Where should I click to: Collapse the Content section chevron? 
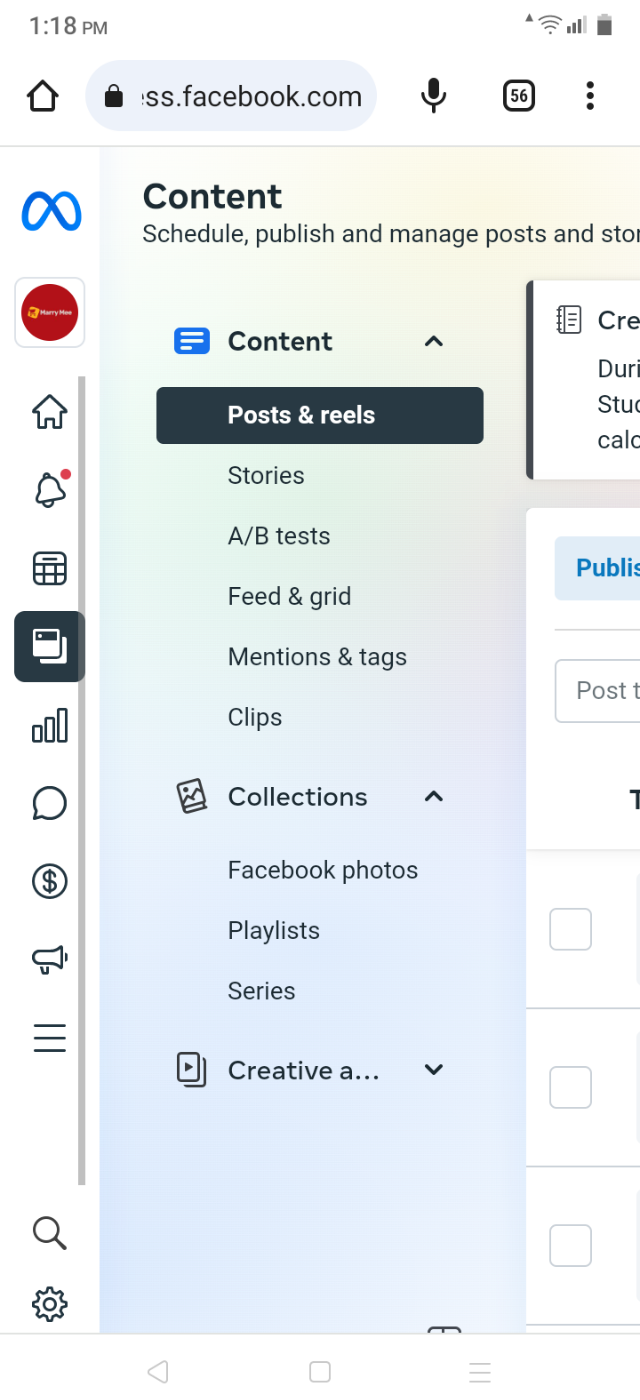433,341
